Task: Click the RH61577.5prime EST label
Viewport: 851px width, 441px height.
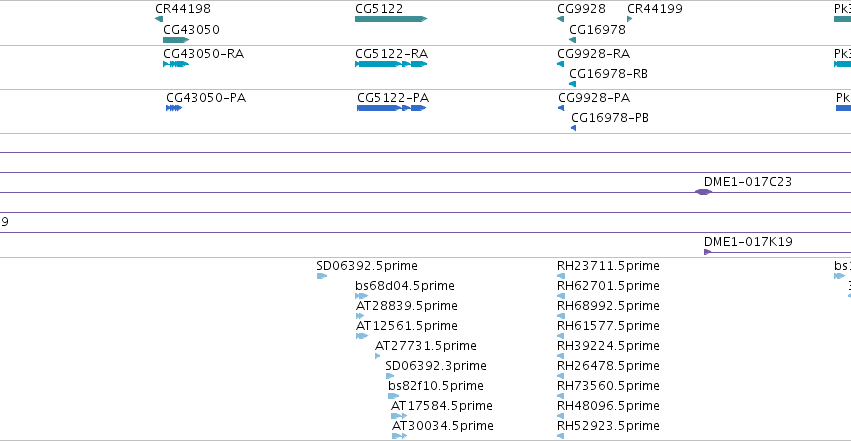Action: pyautogui.click(x=608, y=326)
